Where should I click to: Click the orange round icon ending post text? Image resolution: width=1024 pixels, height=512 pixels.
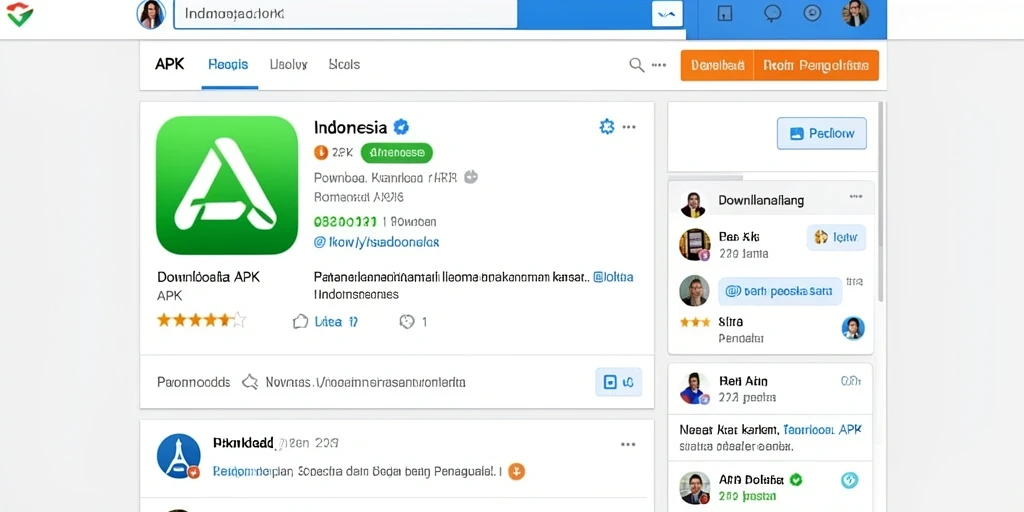click(x=517, y=471)
